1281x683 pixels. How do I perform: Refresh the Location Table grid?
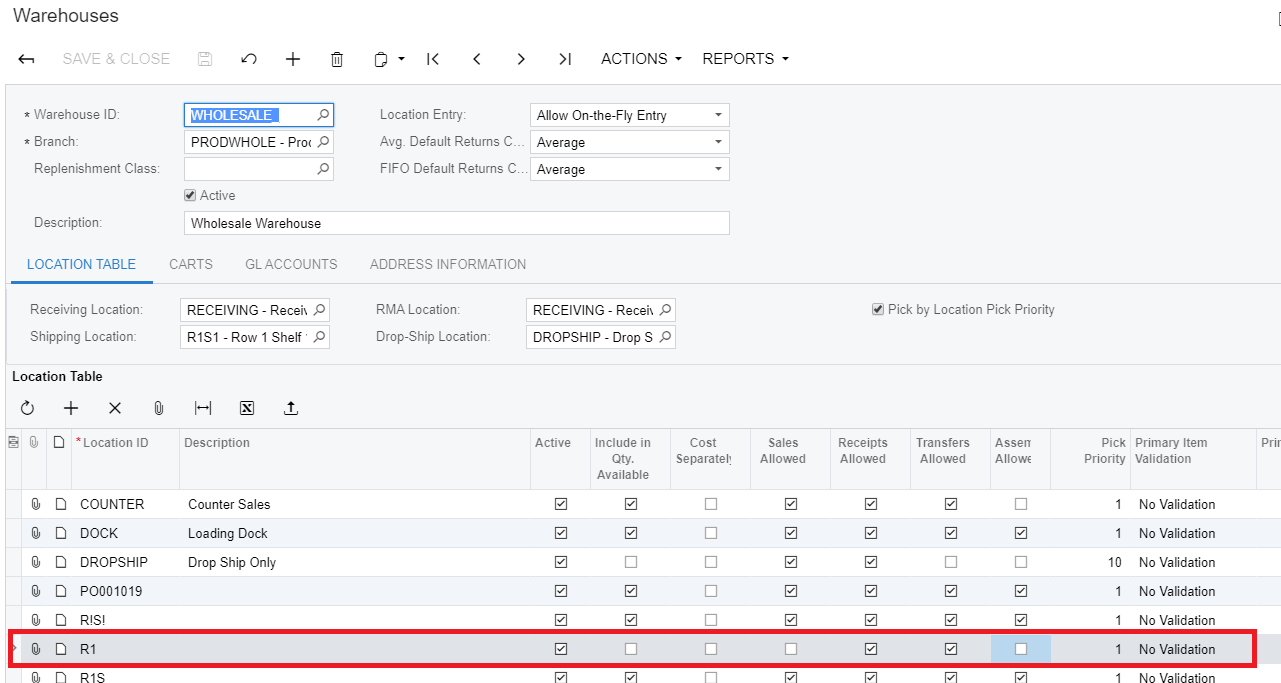pos(27,408)
